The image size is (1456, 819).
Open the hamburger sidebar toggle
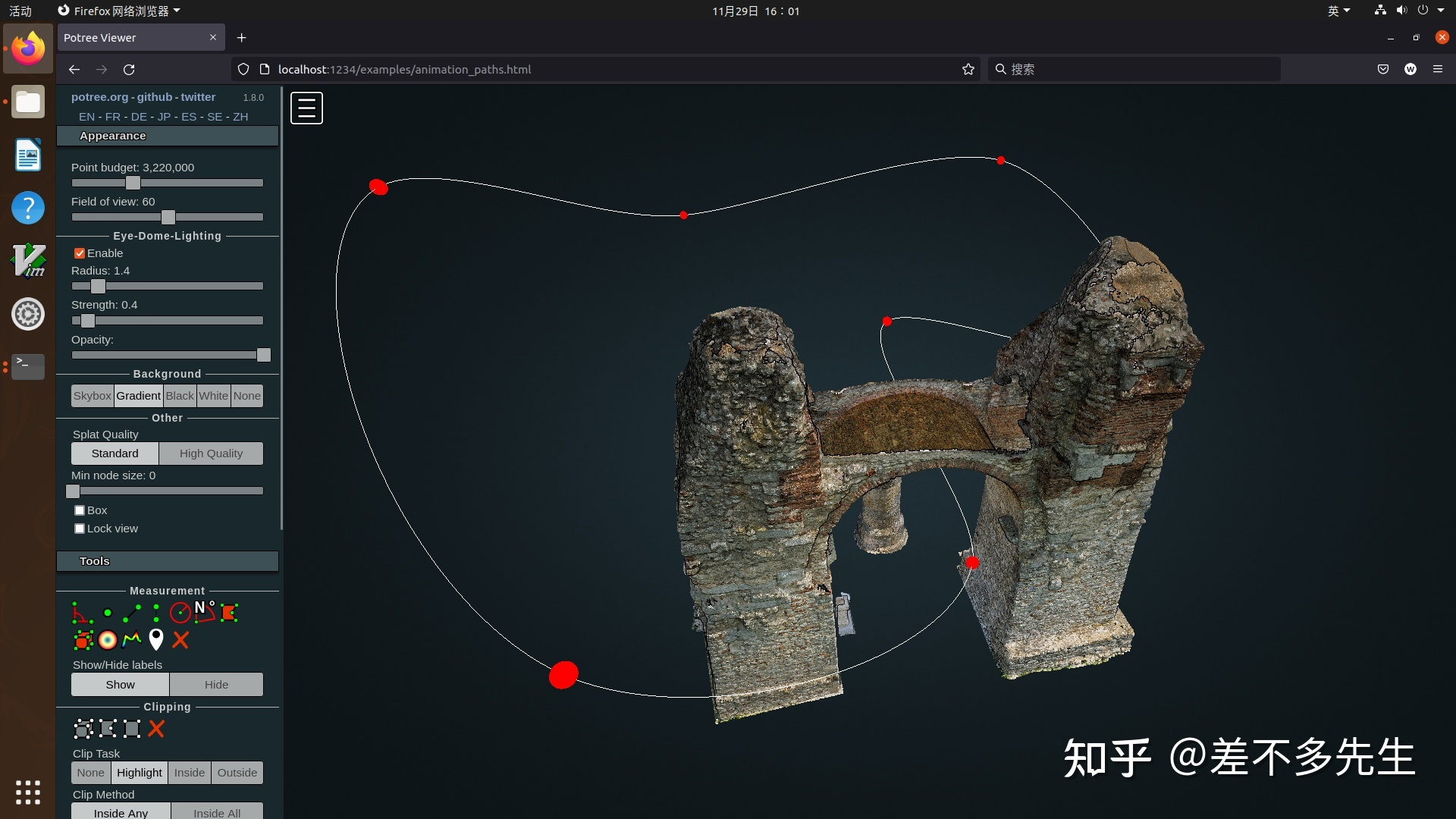click(306, 108)
